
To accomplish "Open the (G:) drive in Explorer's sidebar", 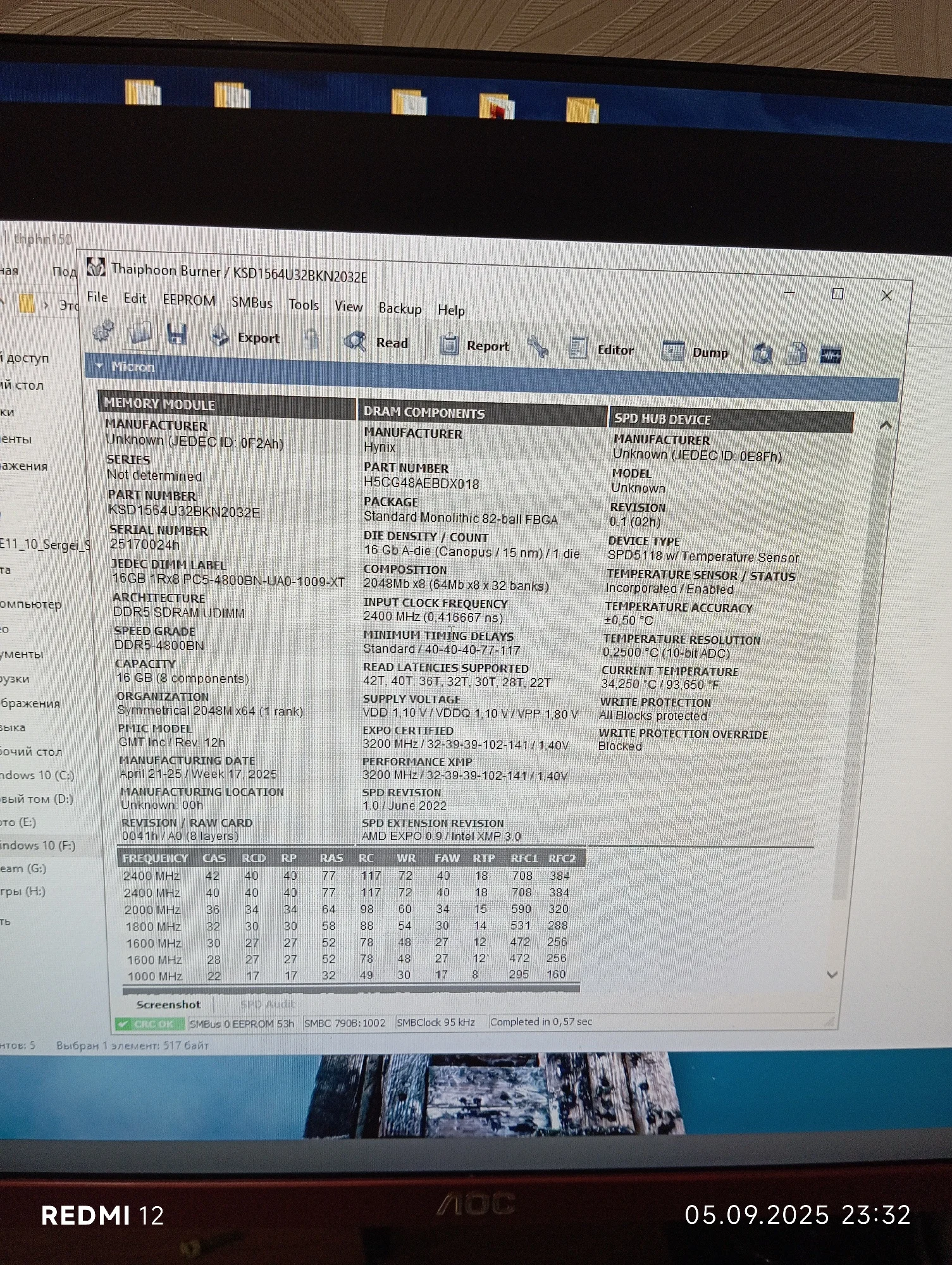I will click(23, 868).
